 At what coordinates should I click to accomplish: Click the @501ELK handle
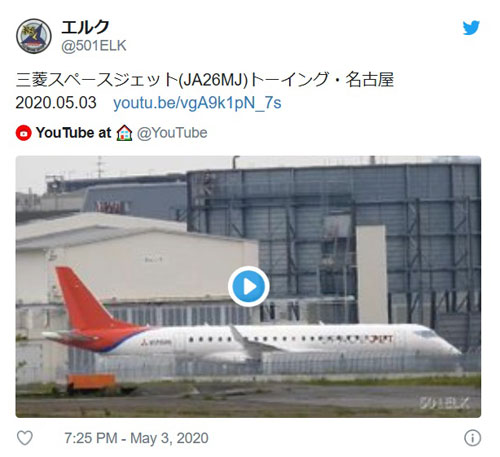point(94,46)
